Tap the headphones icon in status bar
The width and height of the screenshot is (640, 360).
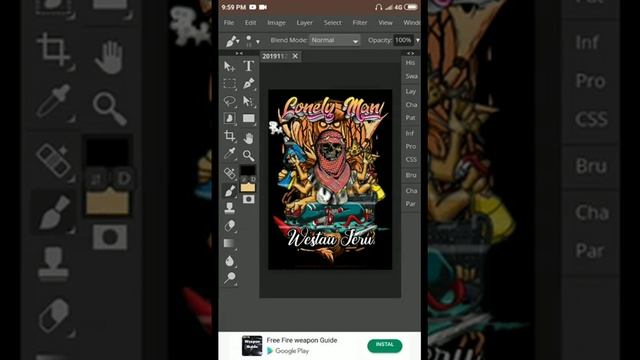(x=378, y=7)
